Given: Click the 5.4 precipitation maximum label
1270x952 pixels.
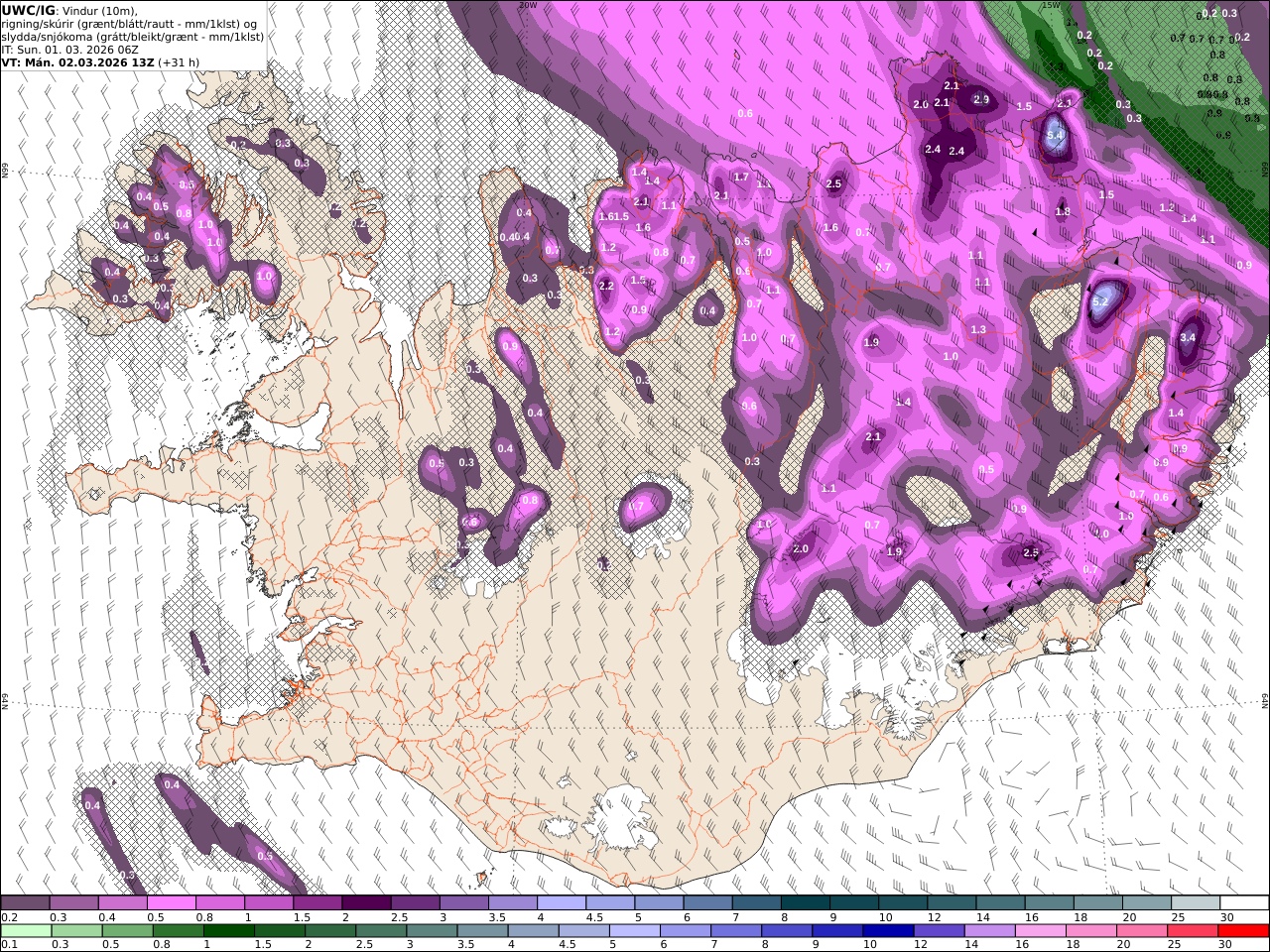Looking at the screenshot, I should [x=1056, y=136].
